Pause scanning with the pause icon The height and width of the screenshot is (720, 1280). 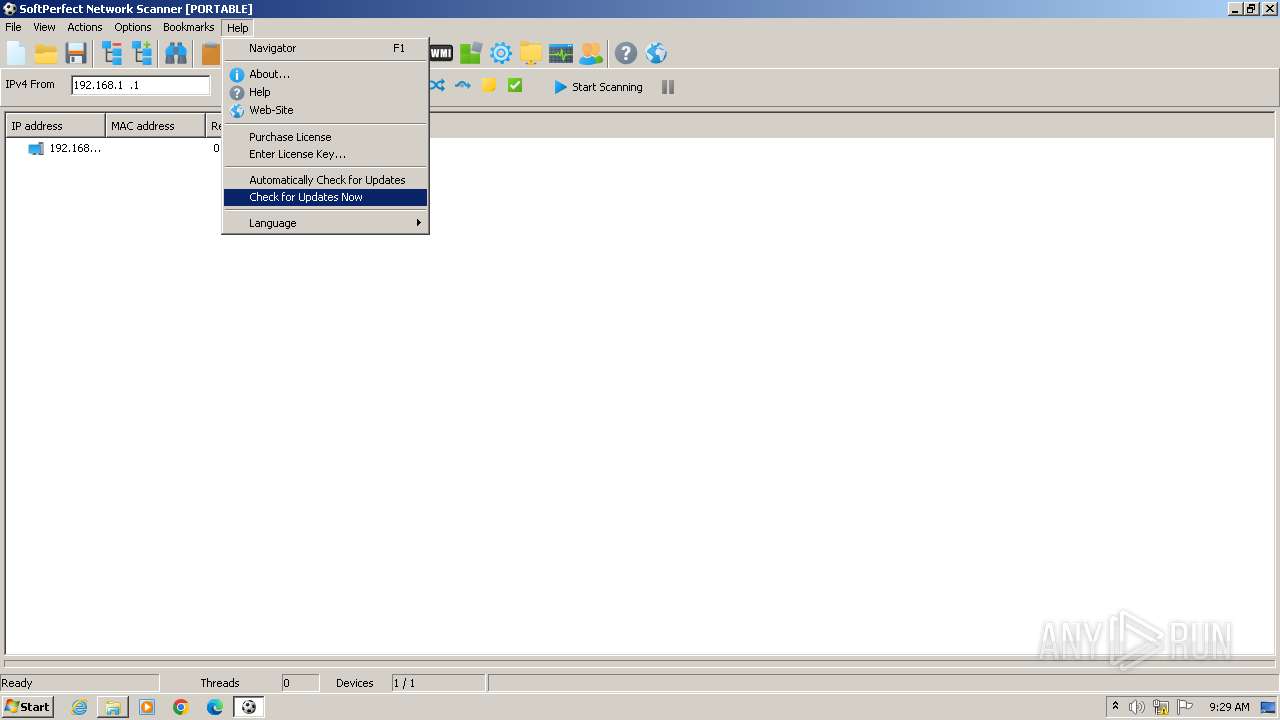(668, 87)
